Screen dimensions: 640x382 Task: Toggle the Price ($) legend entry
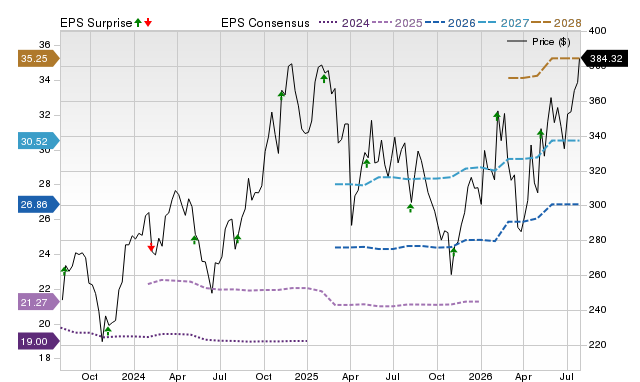539,42
